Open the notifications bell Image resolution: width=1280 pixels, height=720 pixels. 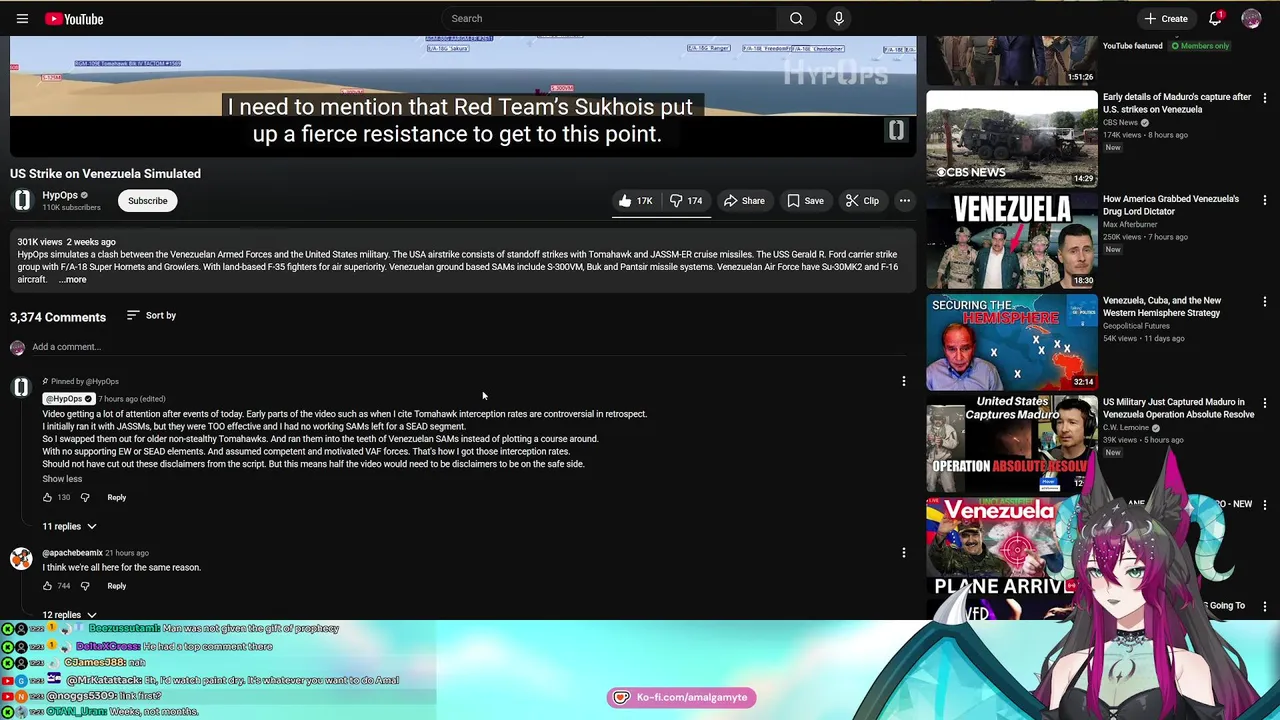[1215, 18]
